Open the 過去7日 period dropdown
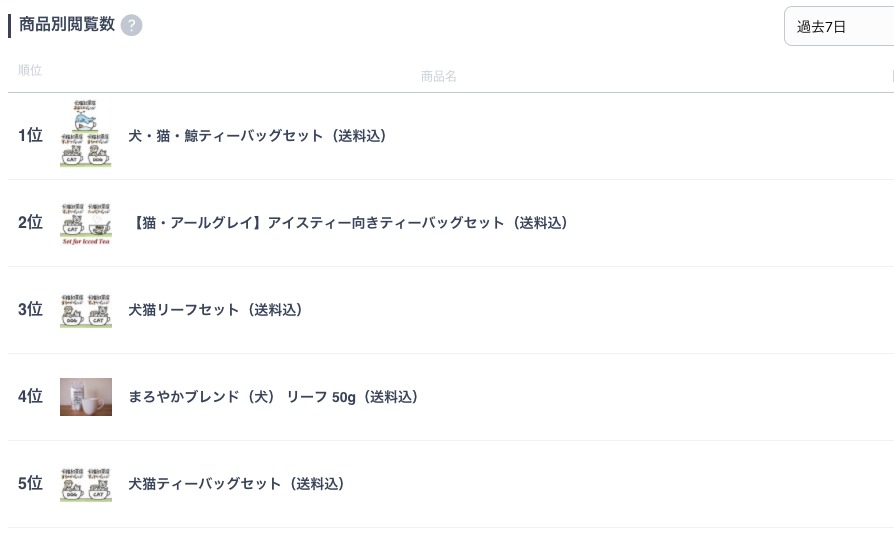This screenshot has width=894, height=537. [x=839, y=26]
